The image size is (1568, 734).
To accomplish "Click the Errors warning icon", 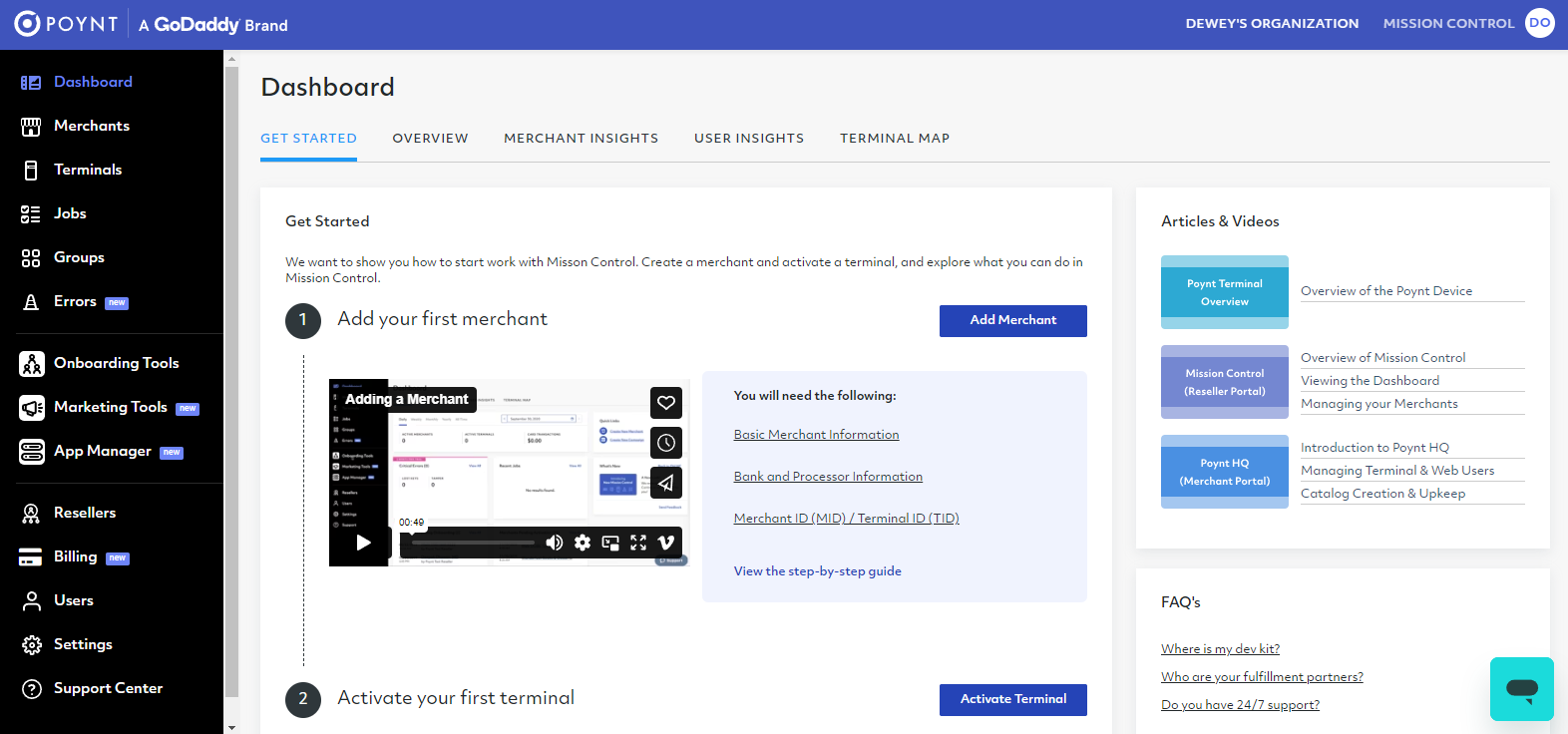I will tap(31, 302).
